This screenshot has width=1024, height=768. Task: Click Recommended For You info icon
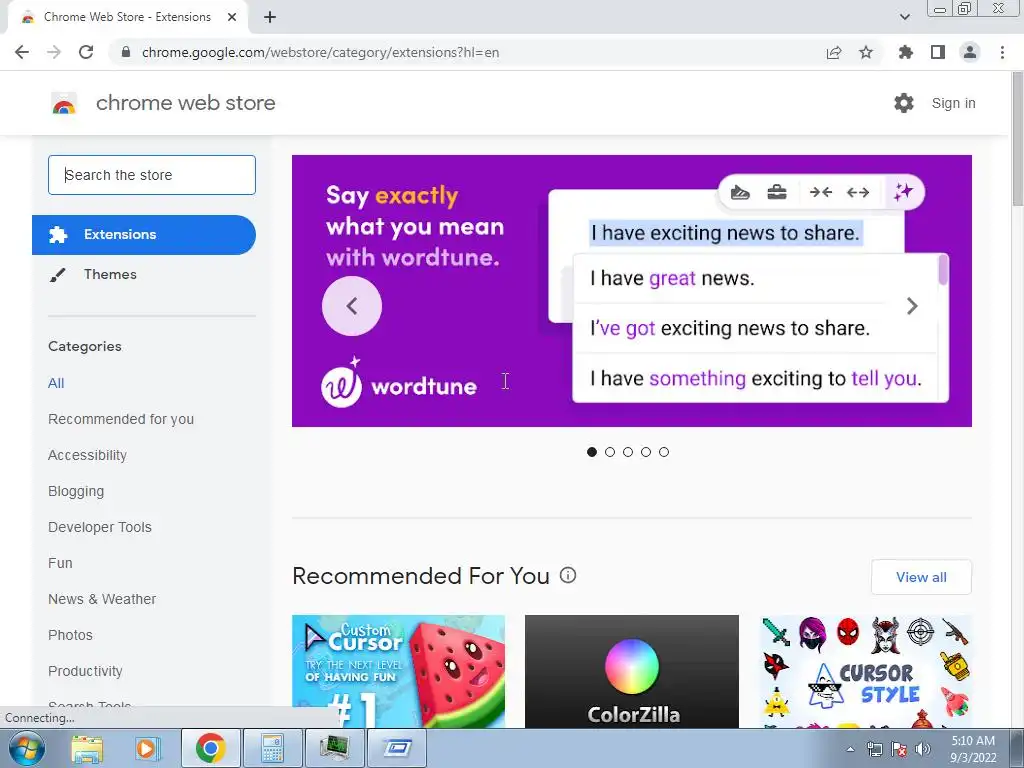pyautogui.click(x=568, y=575)
